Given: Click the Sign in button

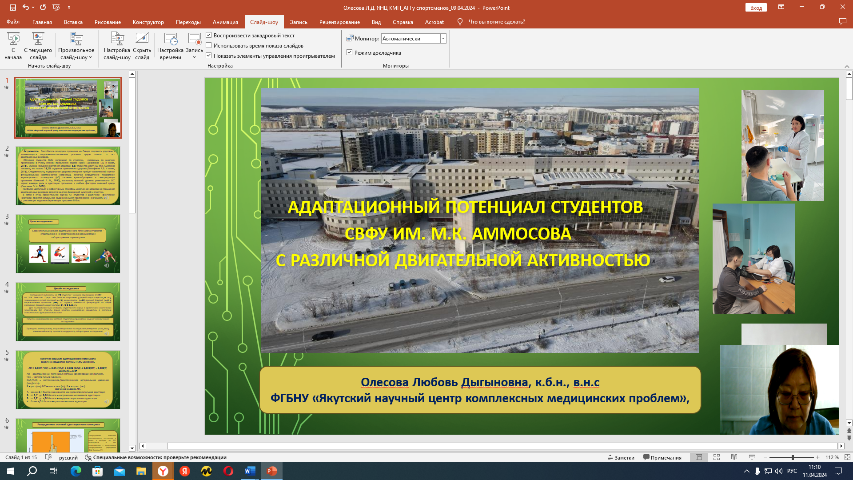Looking at the screenshot, I should click(754, 7).
